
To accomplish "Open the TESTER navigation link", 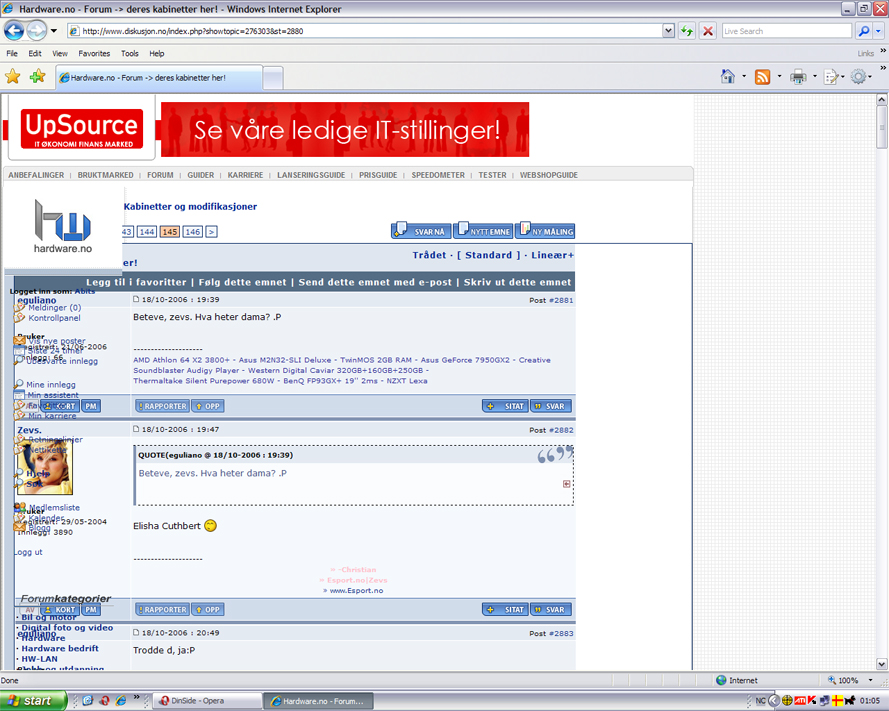I will pos(492,175).
